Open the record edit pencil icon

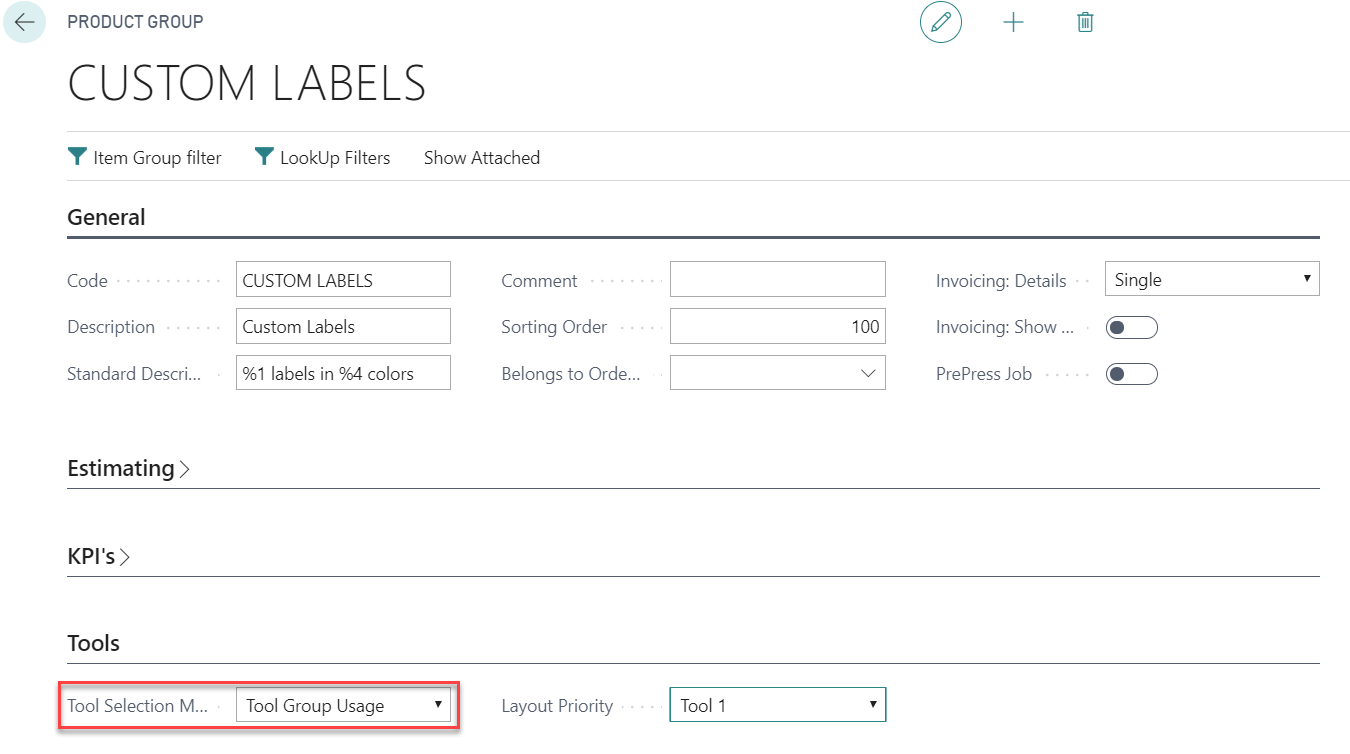[940, 22]
